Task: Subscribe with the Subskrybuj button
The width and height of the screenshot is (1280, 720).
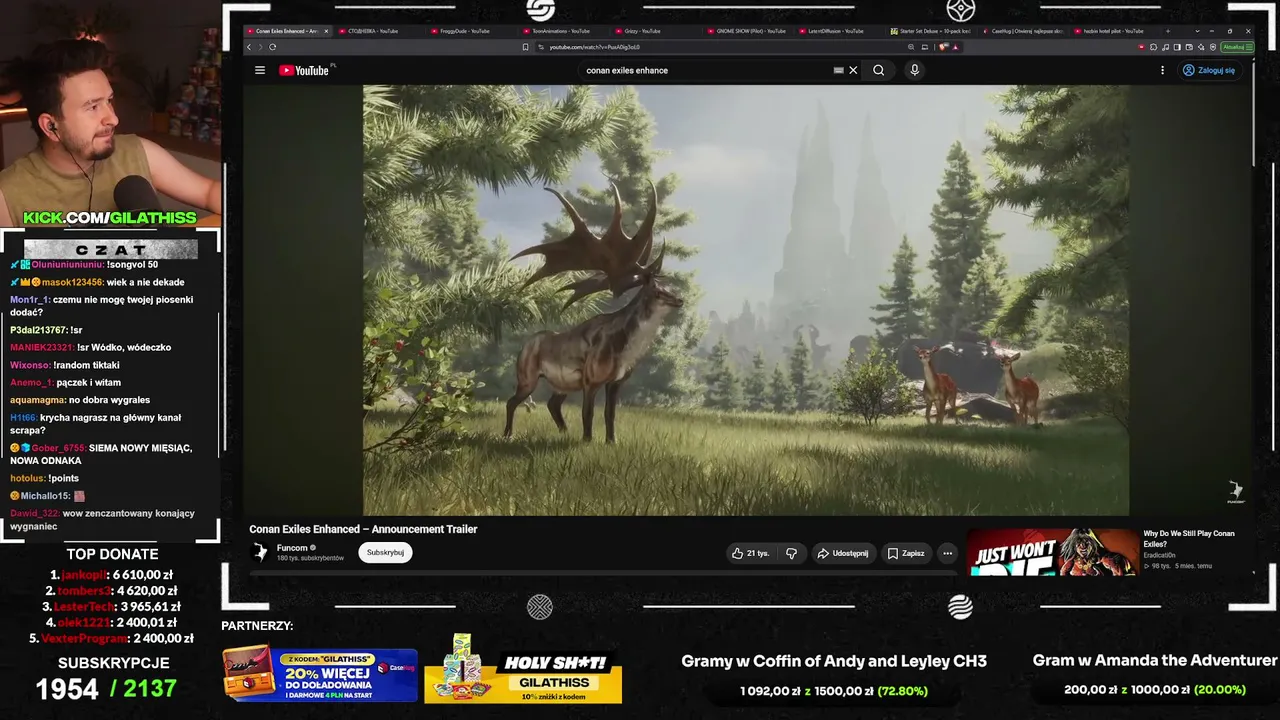Action: coord(385,552)
